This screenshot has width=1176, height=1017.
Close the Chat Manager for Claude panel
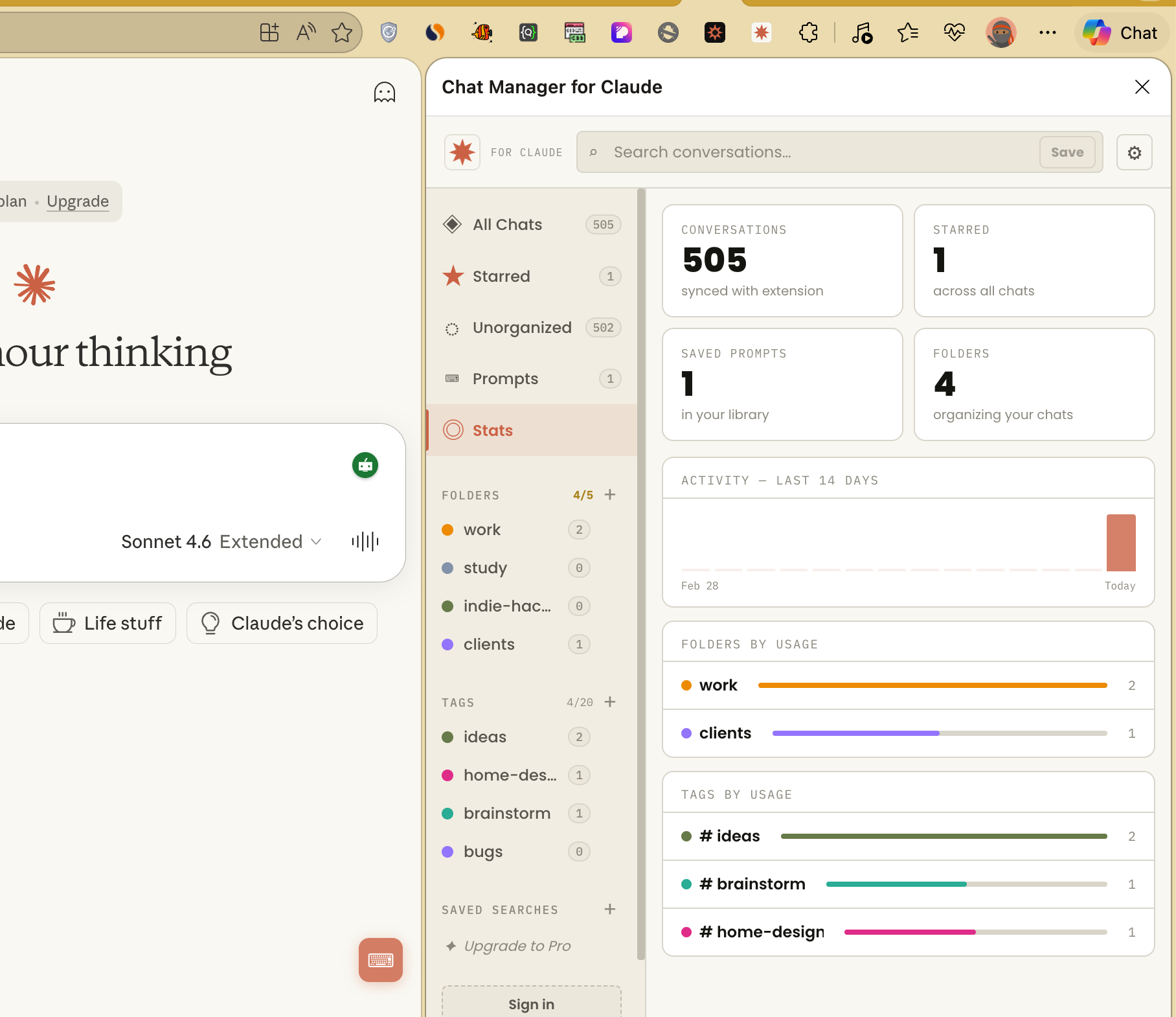click(1142, 87)
